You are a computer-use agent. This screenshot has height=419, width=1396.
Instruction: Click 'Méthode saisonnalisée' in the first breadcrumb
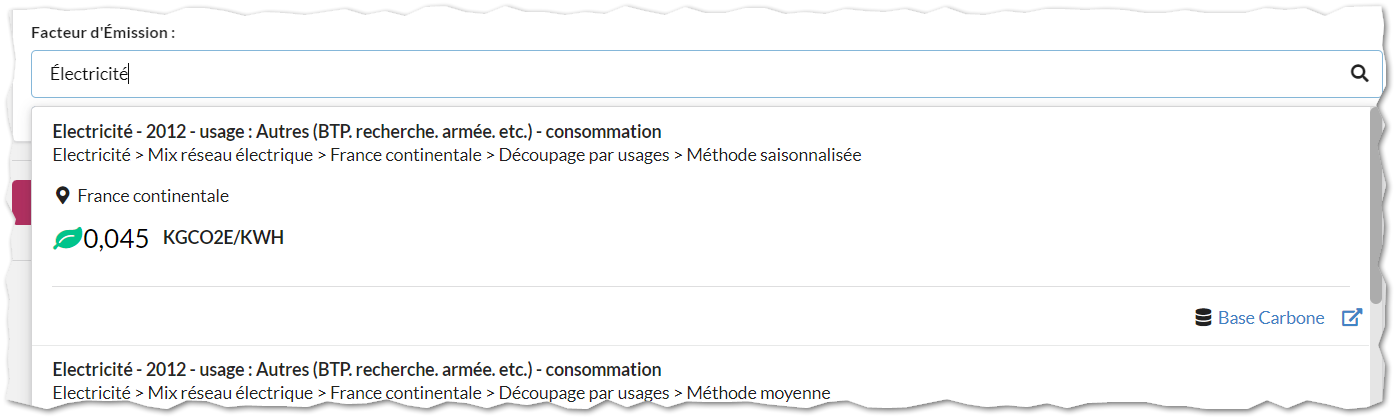point(774,155)
